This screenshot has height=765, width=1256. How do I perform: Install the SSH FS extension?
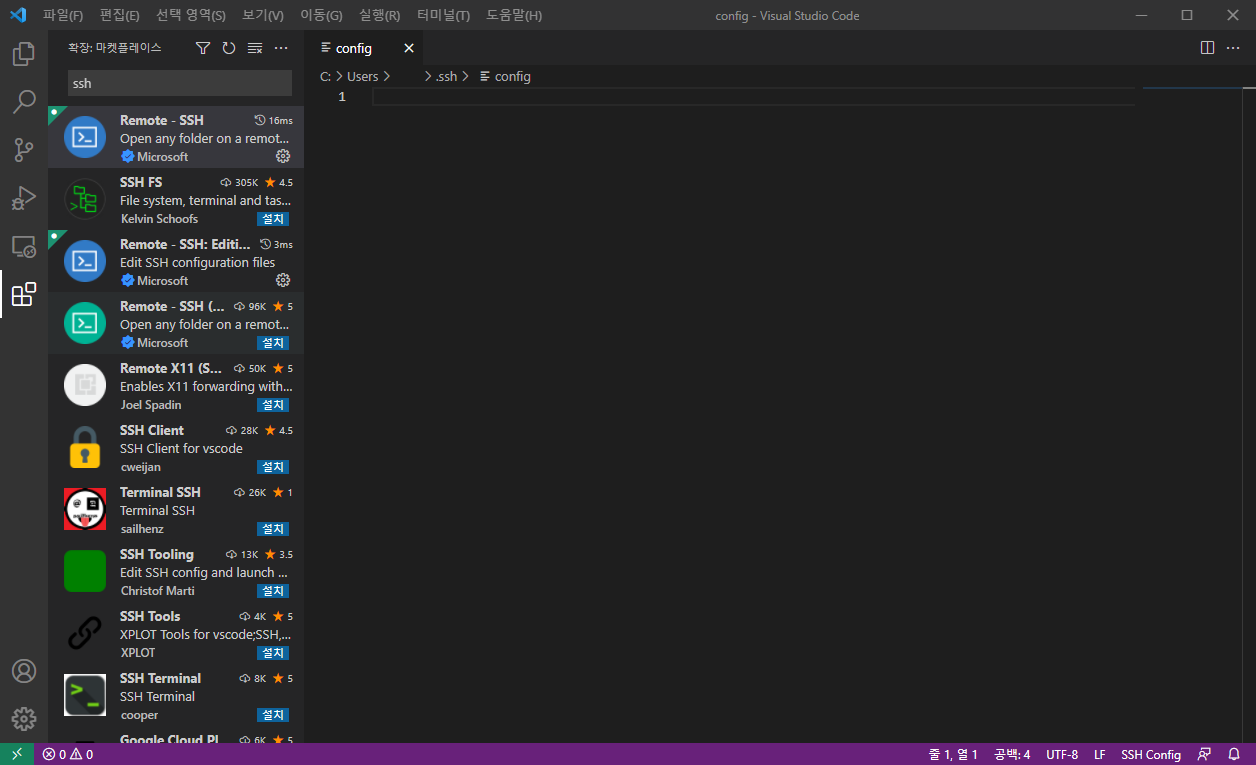(273, 219)
